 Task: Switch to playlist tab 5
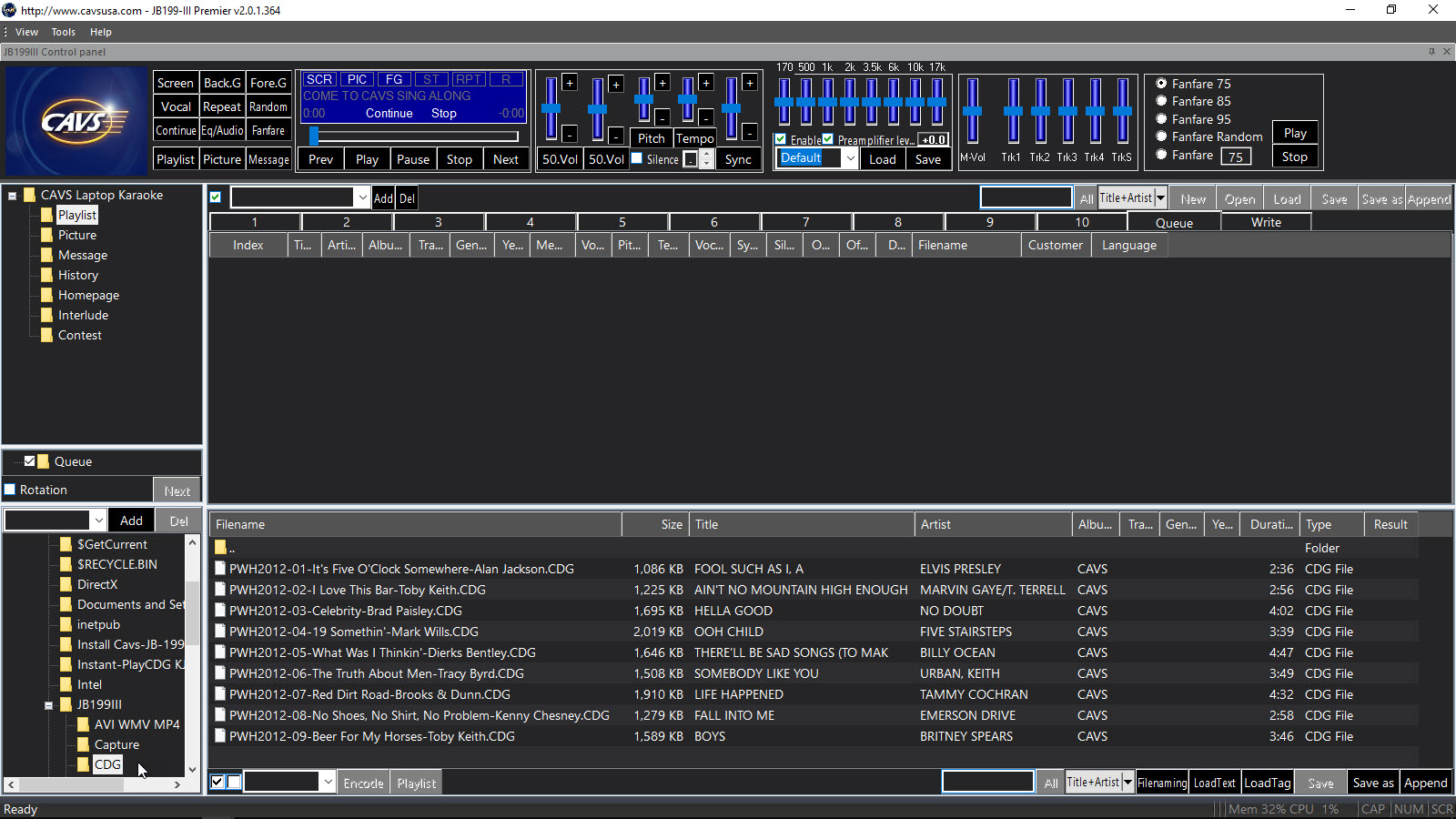click(x=622, y=222)
